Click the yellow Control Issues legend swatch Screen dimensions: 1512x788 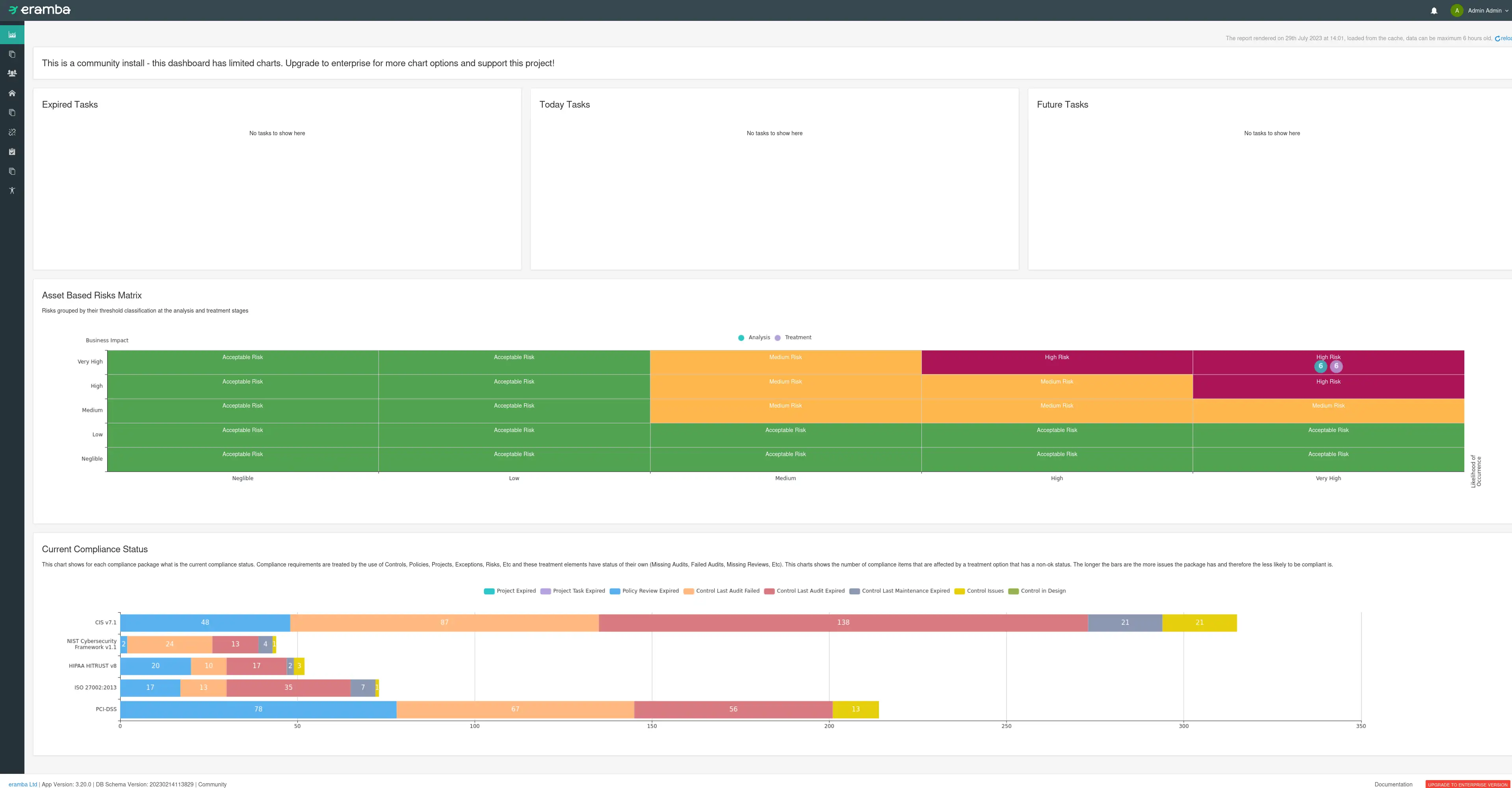[x=960, y=591]
